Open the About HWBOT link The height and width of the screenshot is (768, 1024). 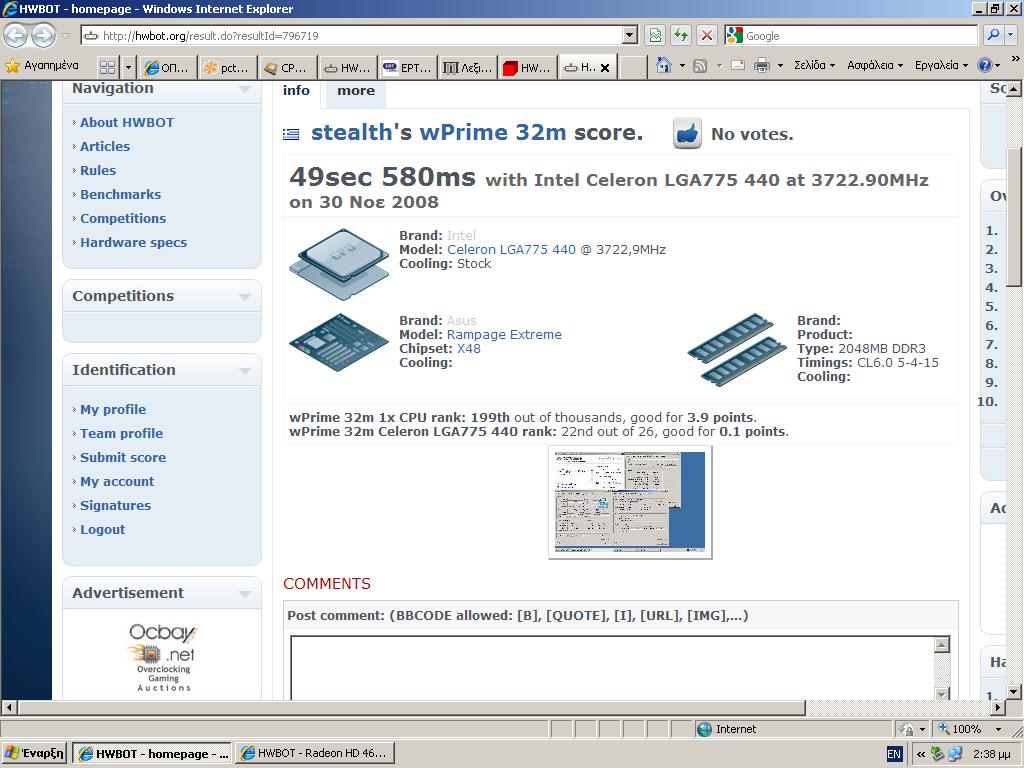127,122
